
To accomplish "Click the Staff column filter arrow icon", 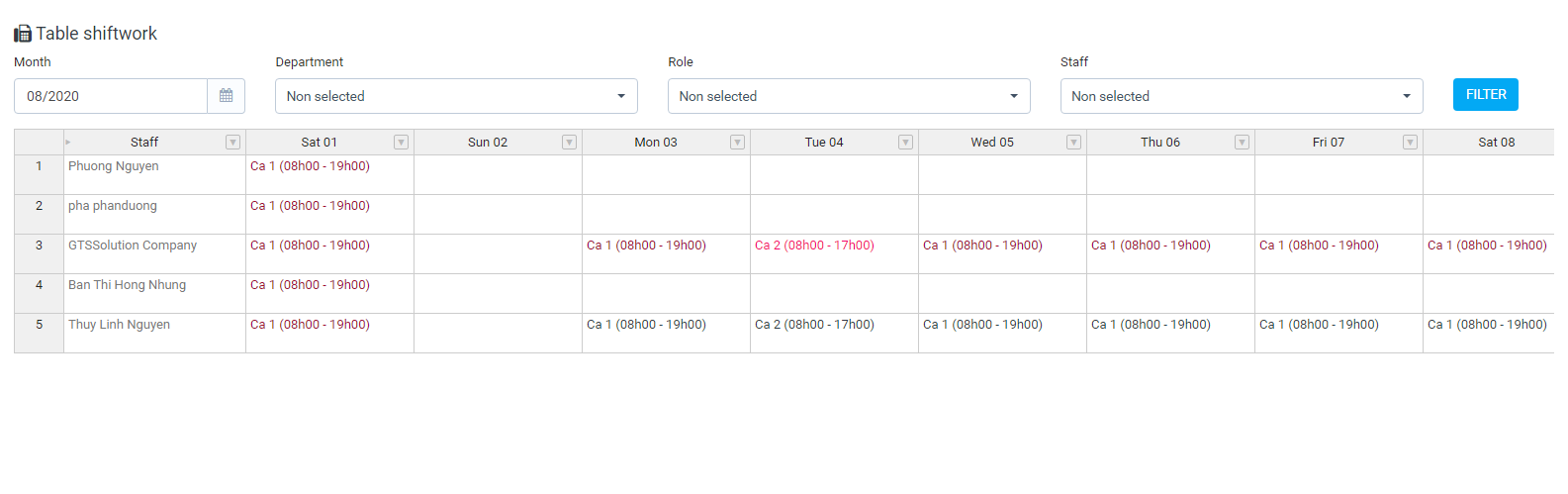I will point(232,143).
